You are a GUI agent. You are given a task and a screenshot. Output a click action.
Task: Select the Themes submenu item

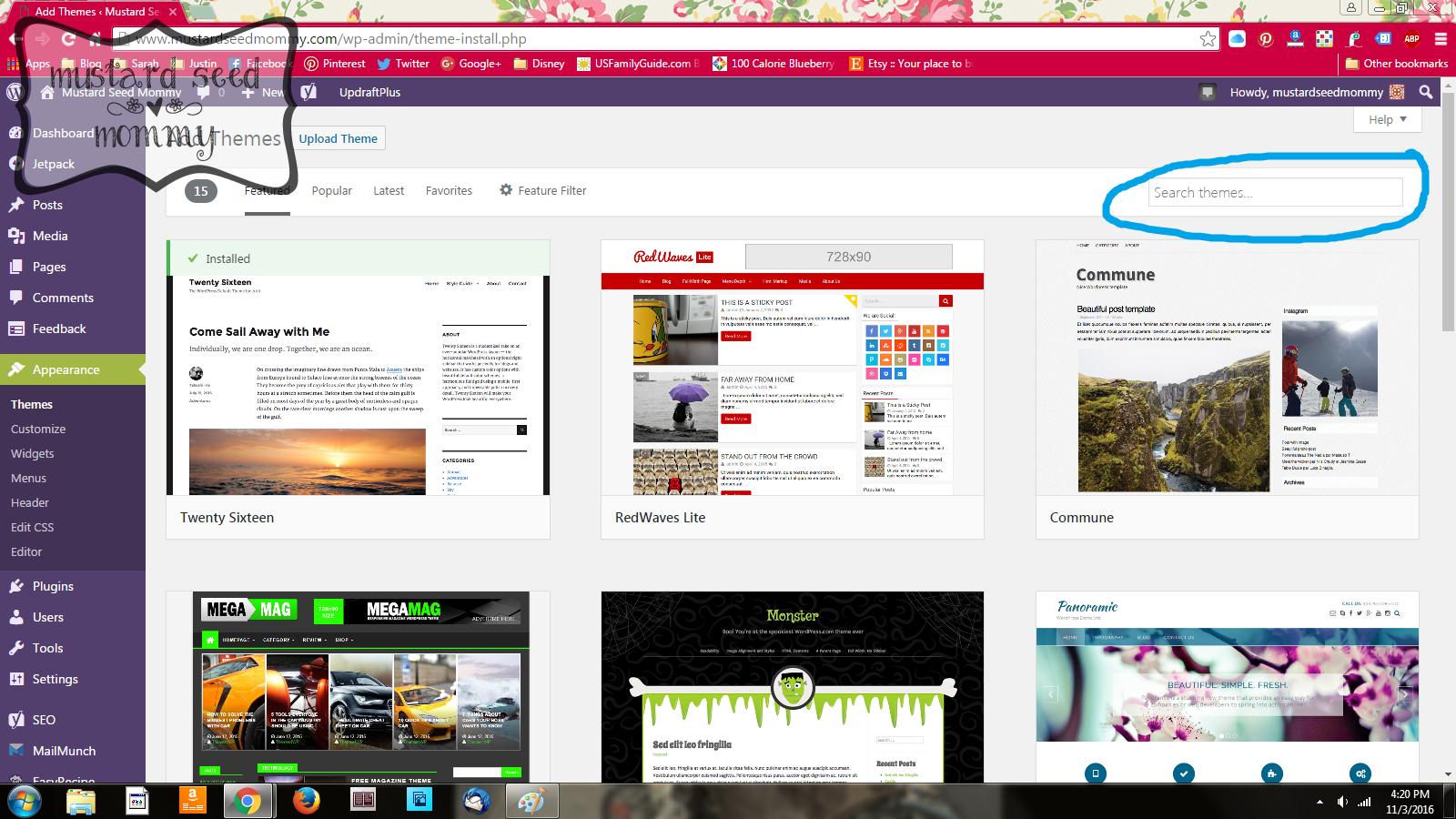click(32, 404)
